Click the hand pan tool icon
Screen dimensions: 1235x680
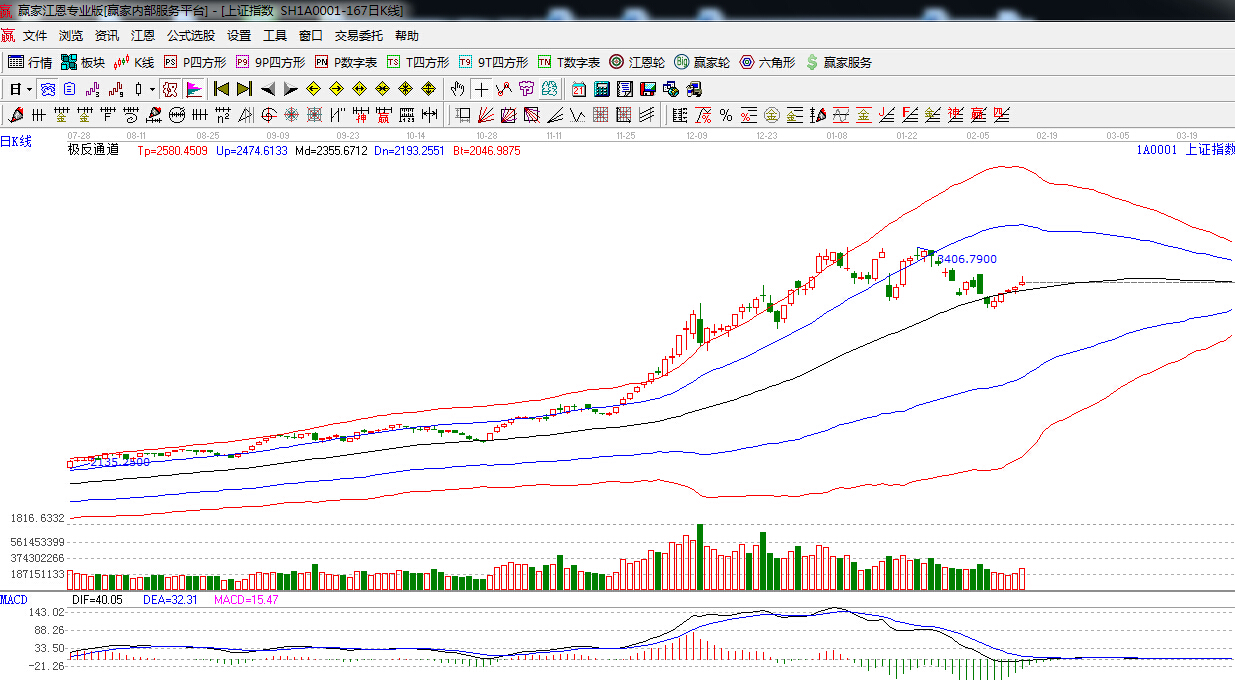point(458,89)
